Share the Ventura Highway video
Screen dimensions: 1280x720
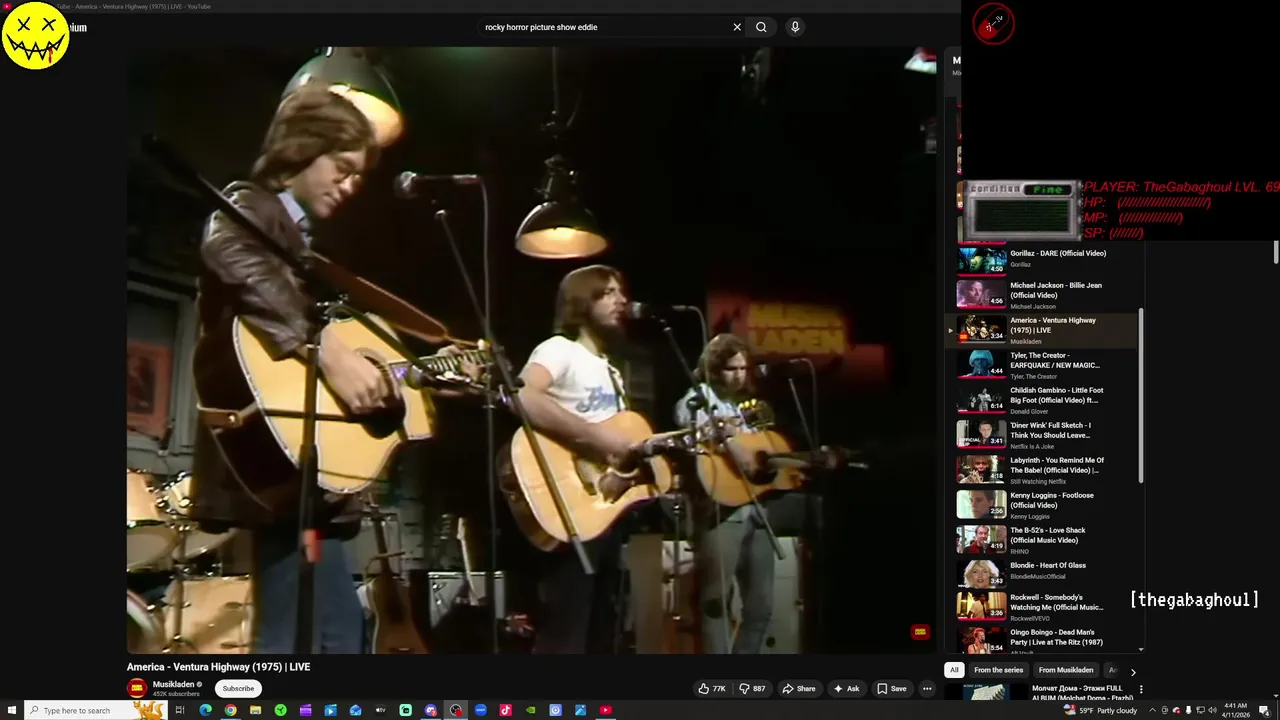click(799, 688)
